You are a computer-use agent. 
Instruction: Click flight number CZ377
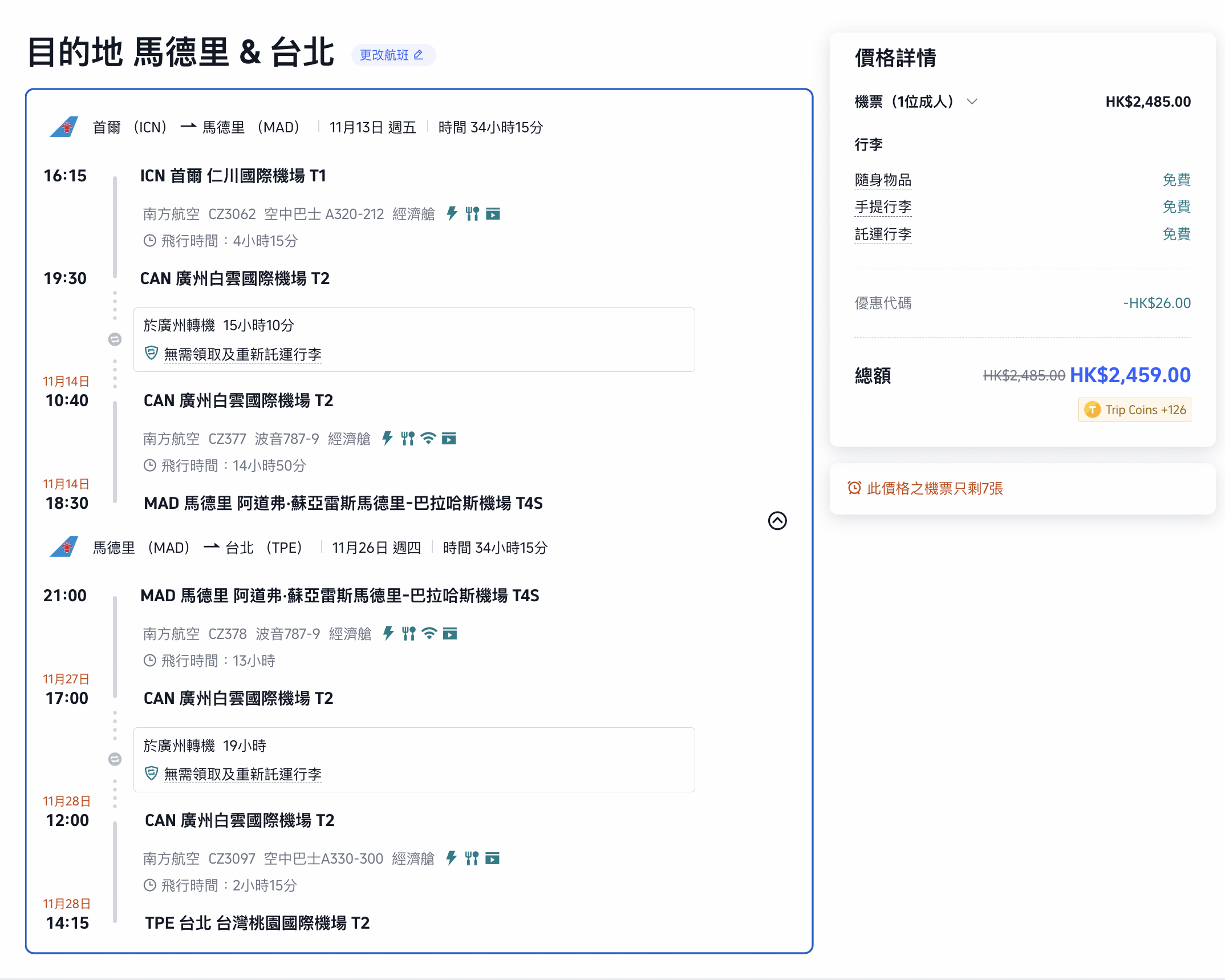point(227,439)
